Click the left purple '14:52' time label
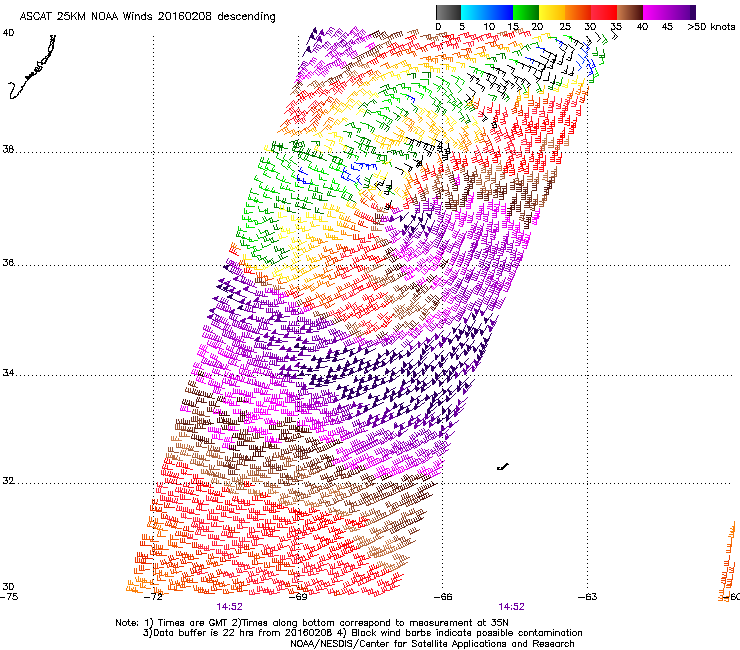This screenshot has width=740, height=650. click(229, 607)
